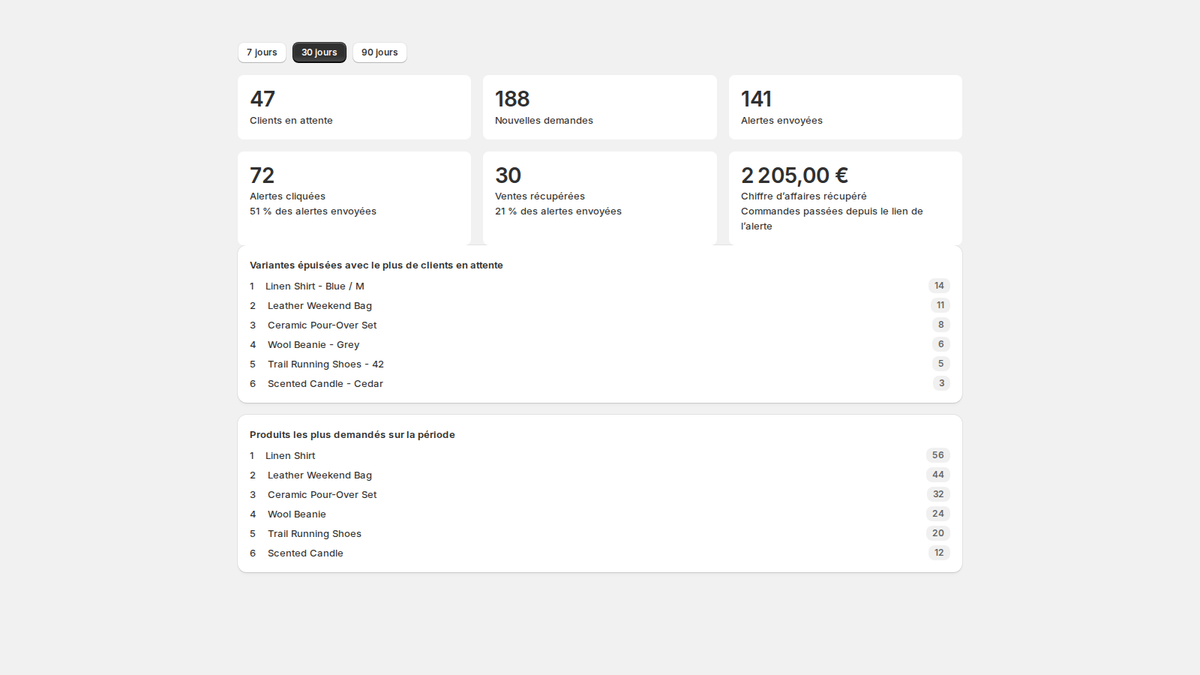The image size is (1200, 675).
Task: Click the 141 Alertes envoyées card
Action: tap(845, 107)
